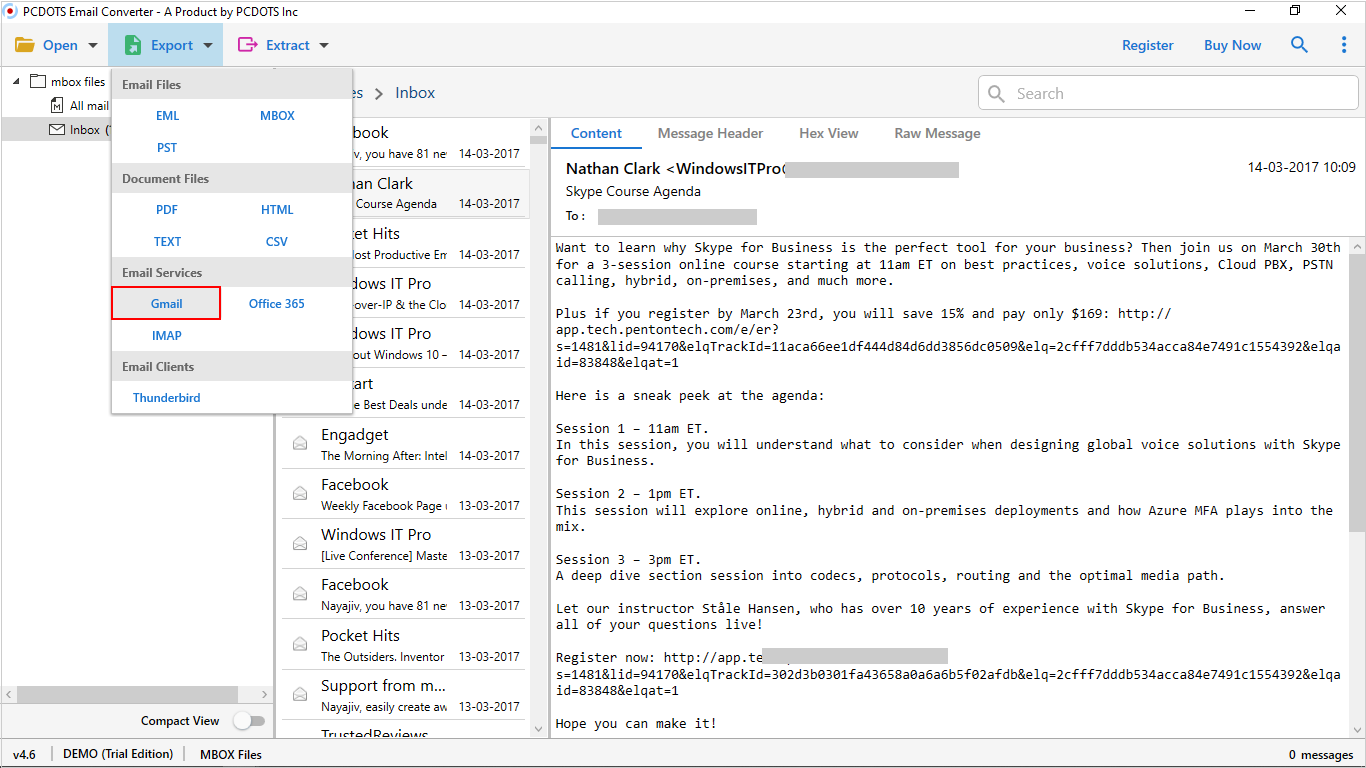Click envelope icon beside Weekly Facebook Page email
The height and width of the screenshot is (768, 1366).
tap(300, 493)
